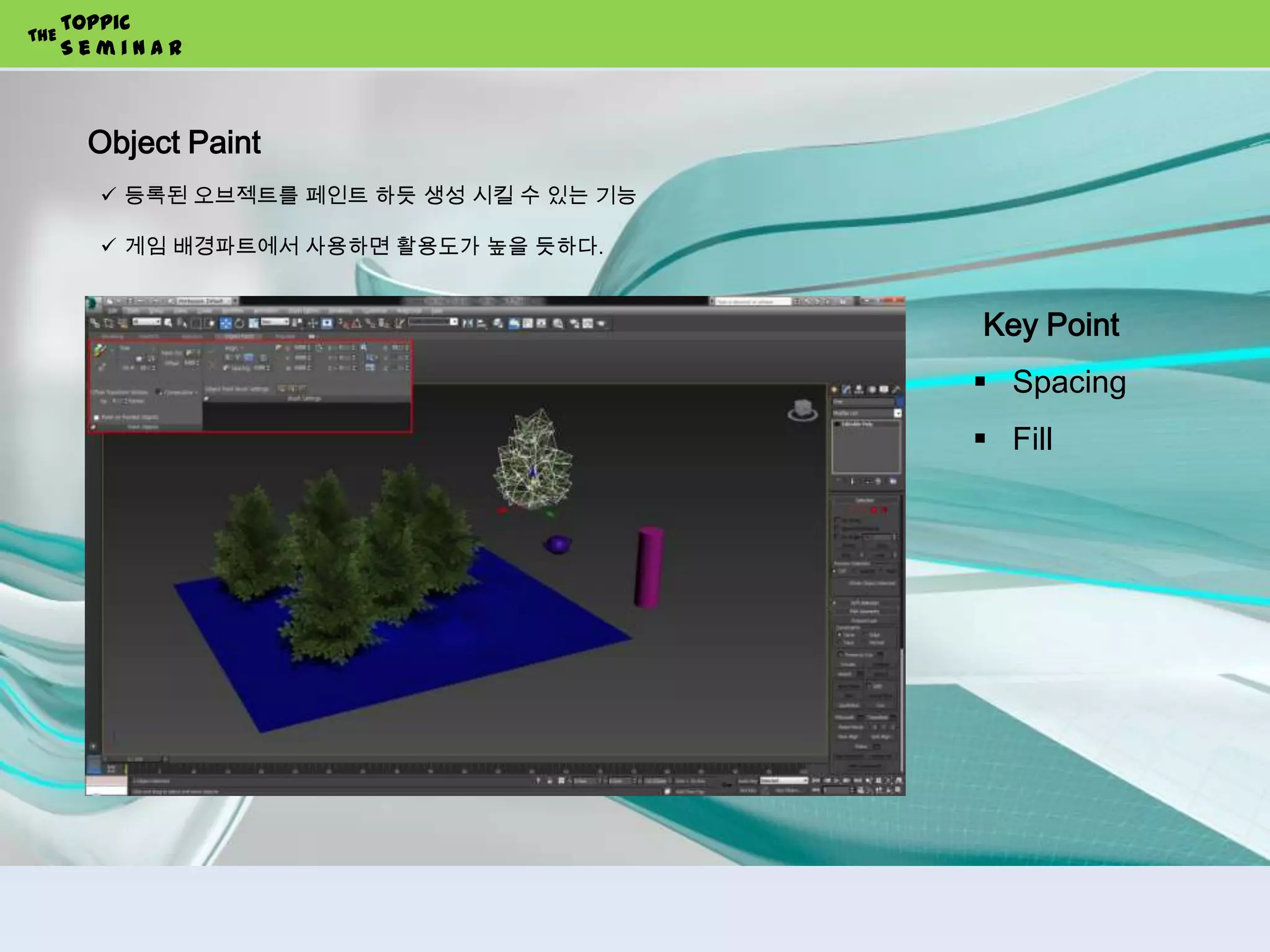Open the Workspace selector dropdown
The image size is (1270, 952).
click(x=203, y=301)
